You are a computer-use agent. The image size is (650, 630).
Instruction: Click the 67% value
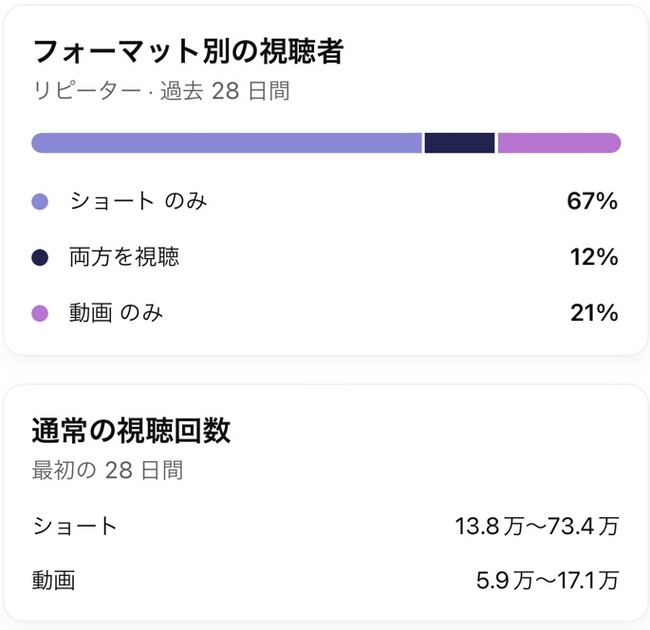pyautogui.click(x=592, y=202)
